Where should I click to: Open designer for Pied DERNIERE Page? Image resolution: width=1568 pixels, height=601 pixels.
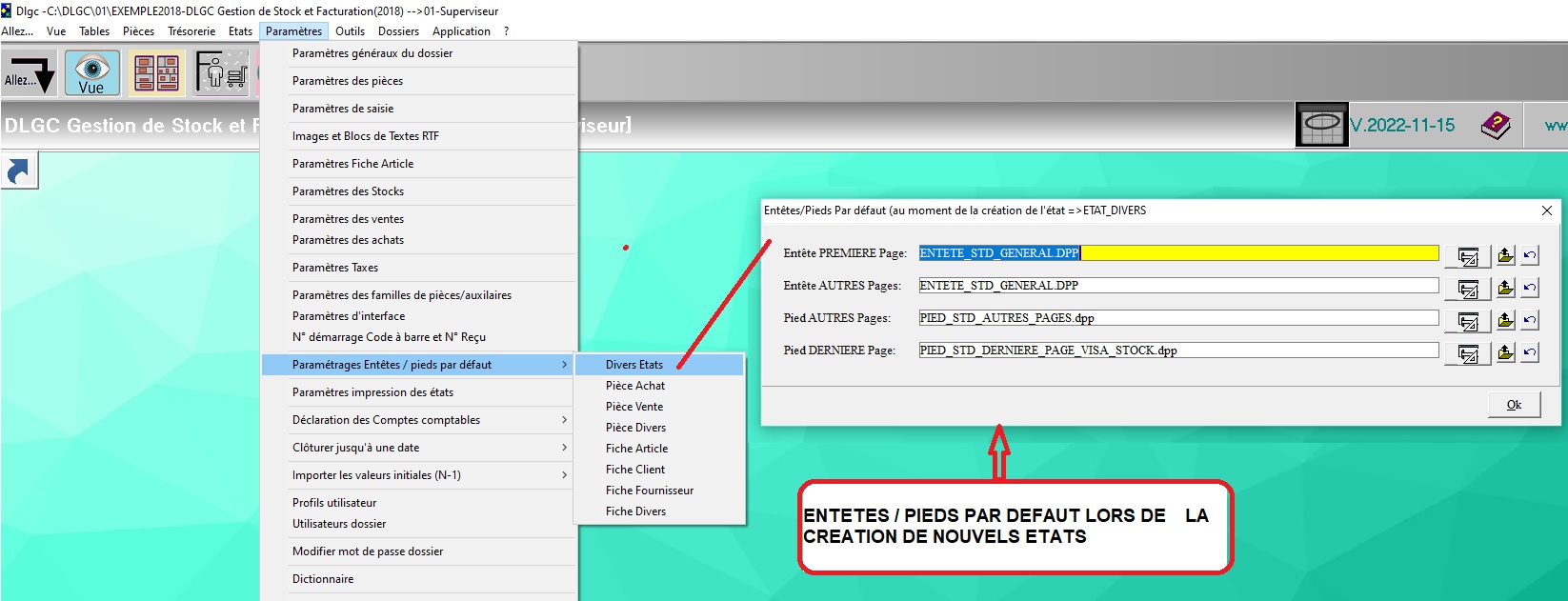1468,353
